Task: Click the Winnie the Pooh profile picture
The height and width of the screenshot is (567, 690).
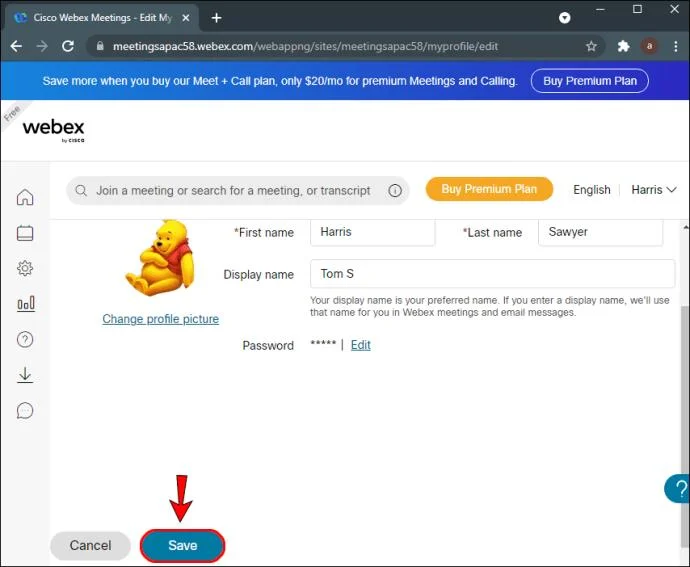Action: click(x=160, y=258)
